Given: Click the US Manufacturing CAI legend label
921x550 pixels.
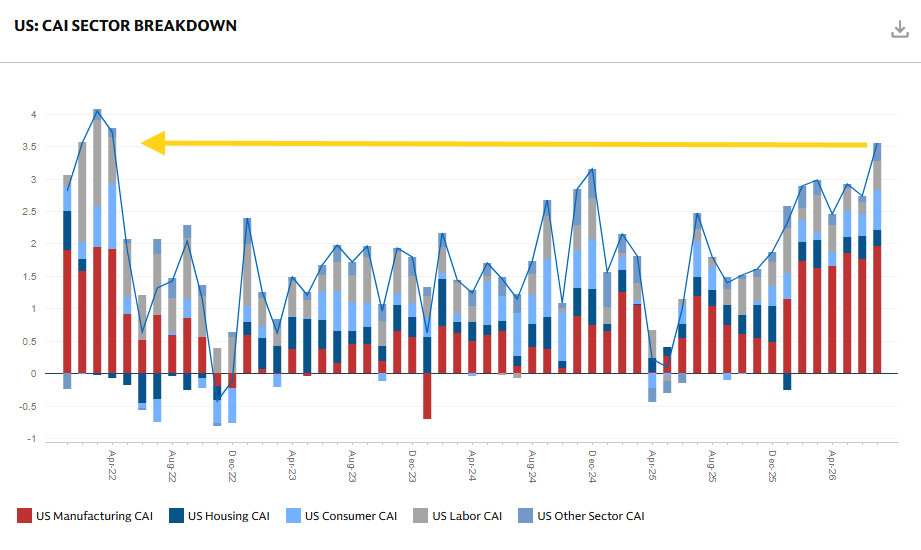Looking at the screenshot, I should tap(94, 516).
